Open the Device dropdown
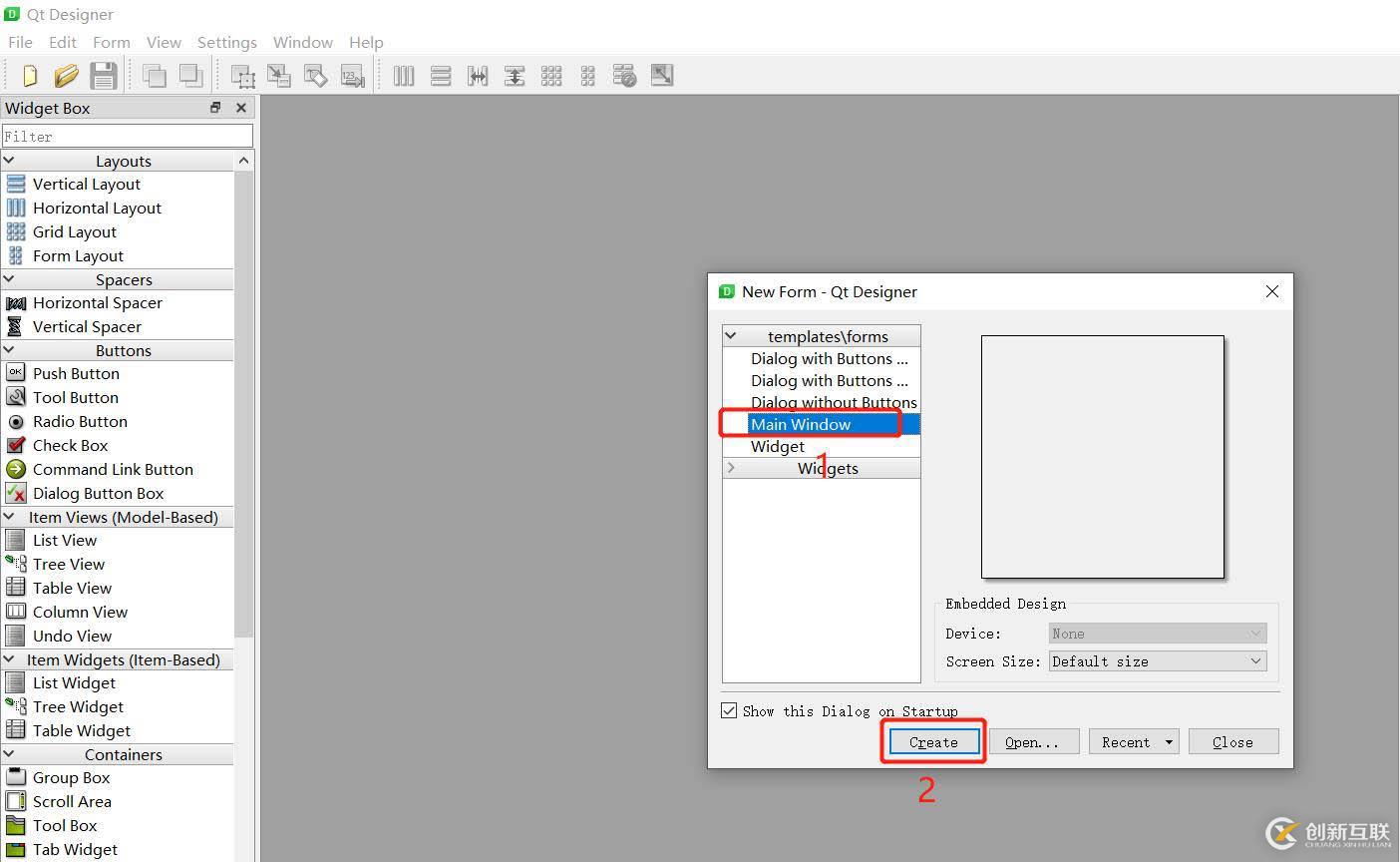This screenshot has height=862, width=1400. click(1158, 634)
